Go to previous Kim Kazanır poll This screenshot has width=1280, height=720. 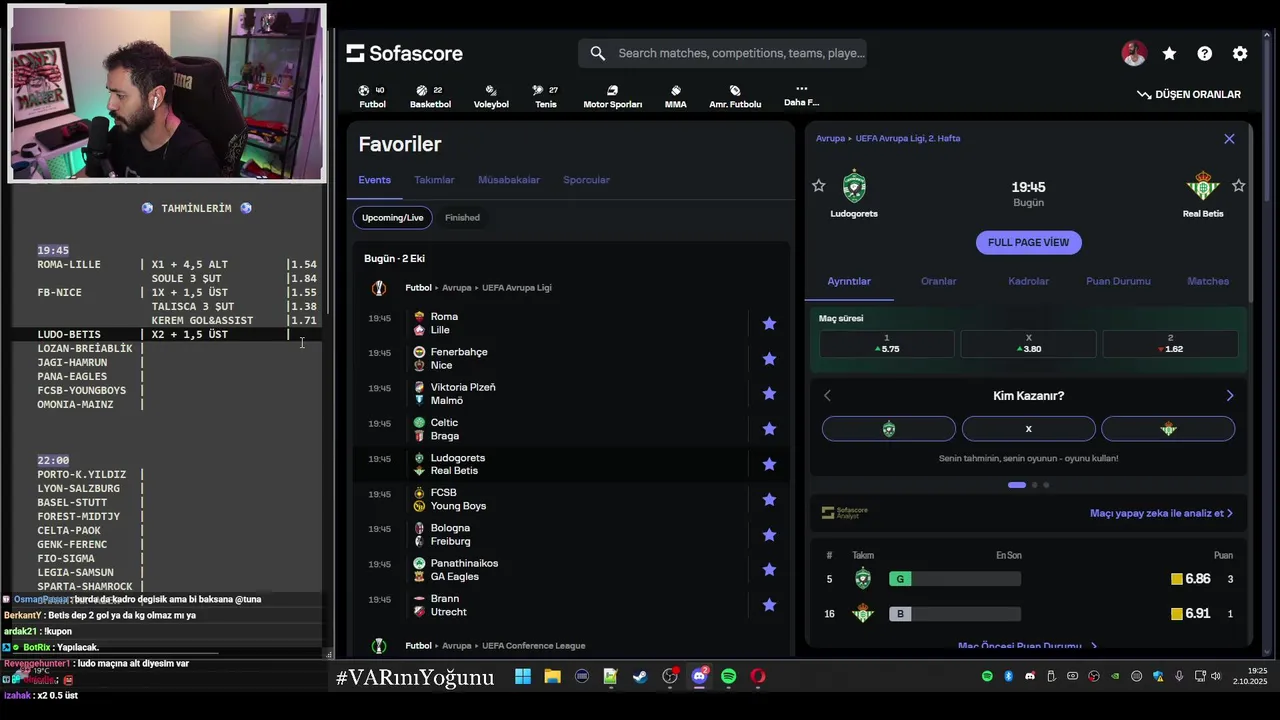pyautogui.click(x=827, y=396)
